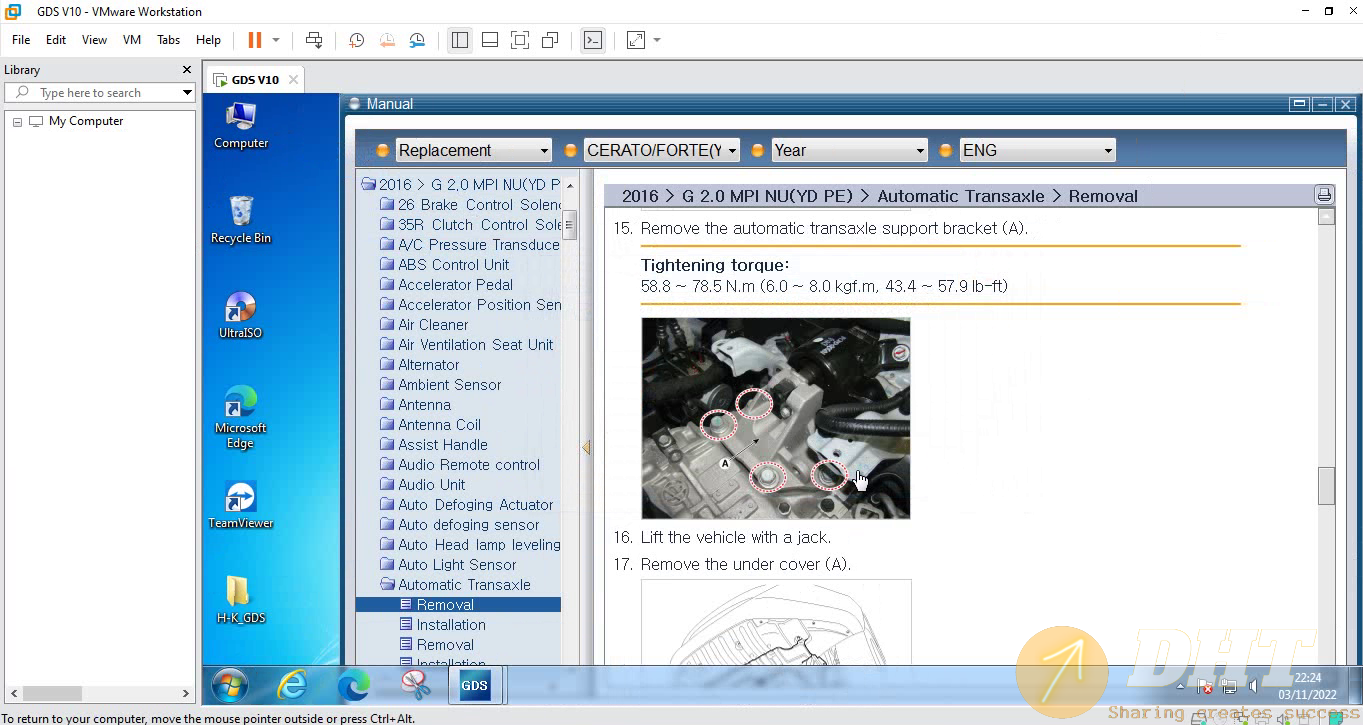Collapse the tree panel with the orange arrow
1363x725 pixels.
tap(586, 448)
